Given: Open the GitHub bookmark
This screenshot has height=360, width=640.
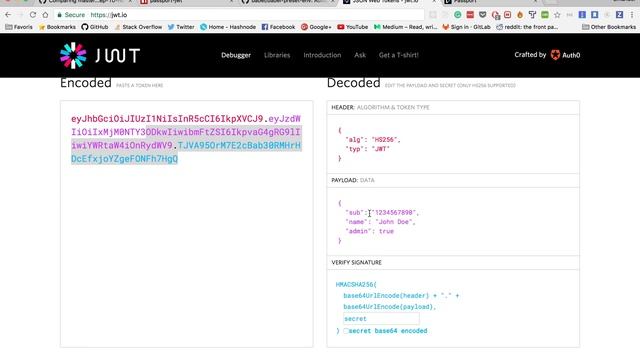Looking at the screenshot, I should (95, 27).
